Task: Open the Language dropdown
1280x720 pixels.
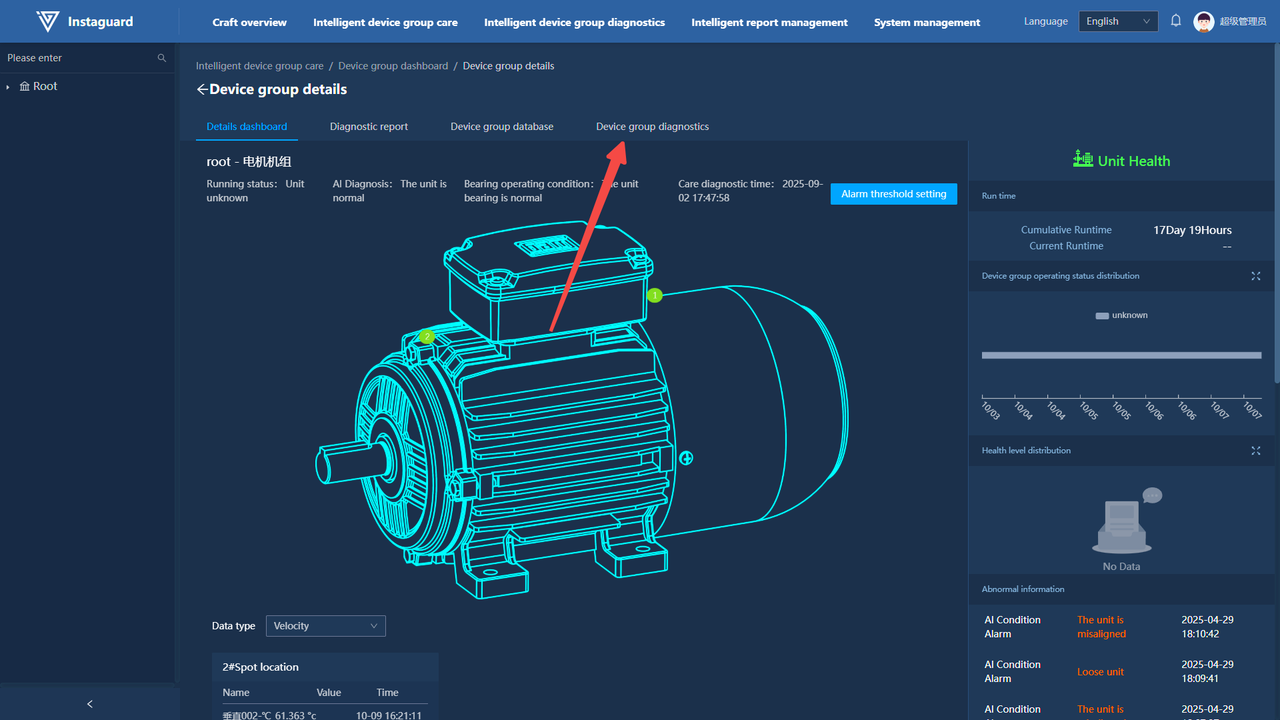Action: click(1117, 21)
